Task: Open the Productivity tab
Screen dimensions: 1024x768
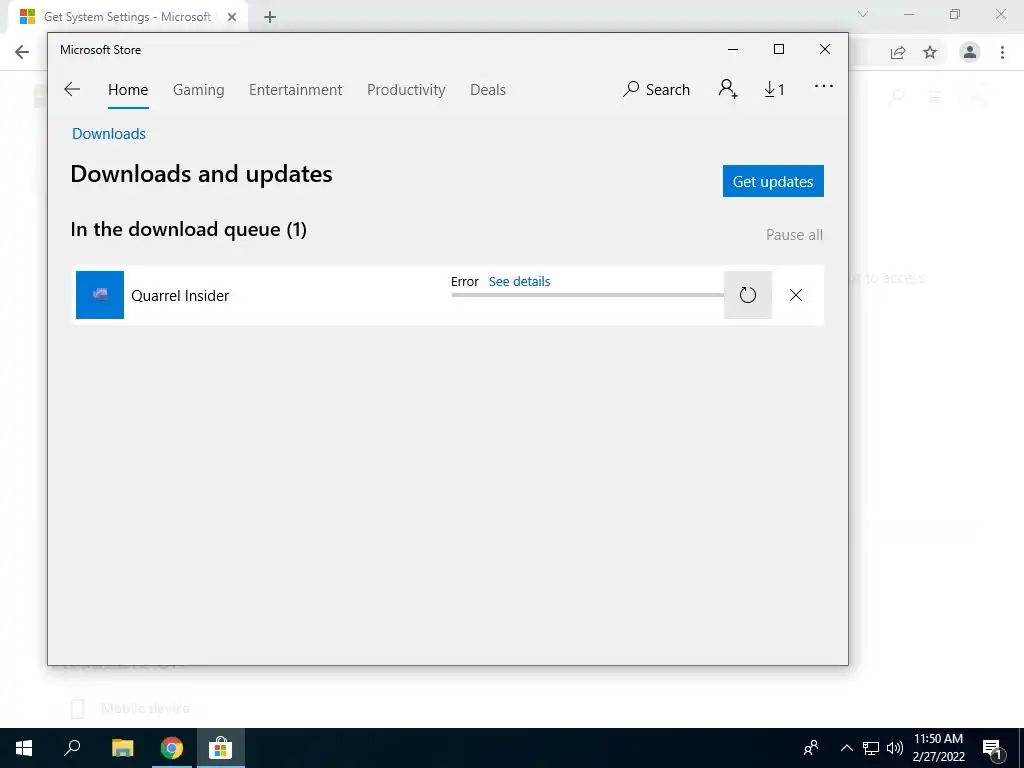Action: pyautogui.click(x=406, y=89)
